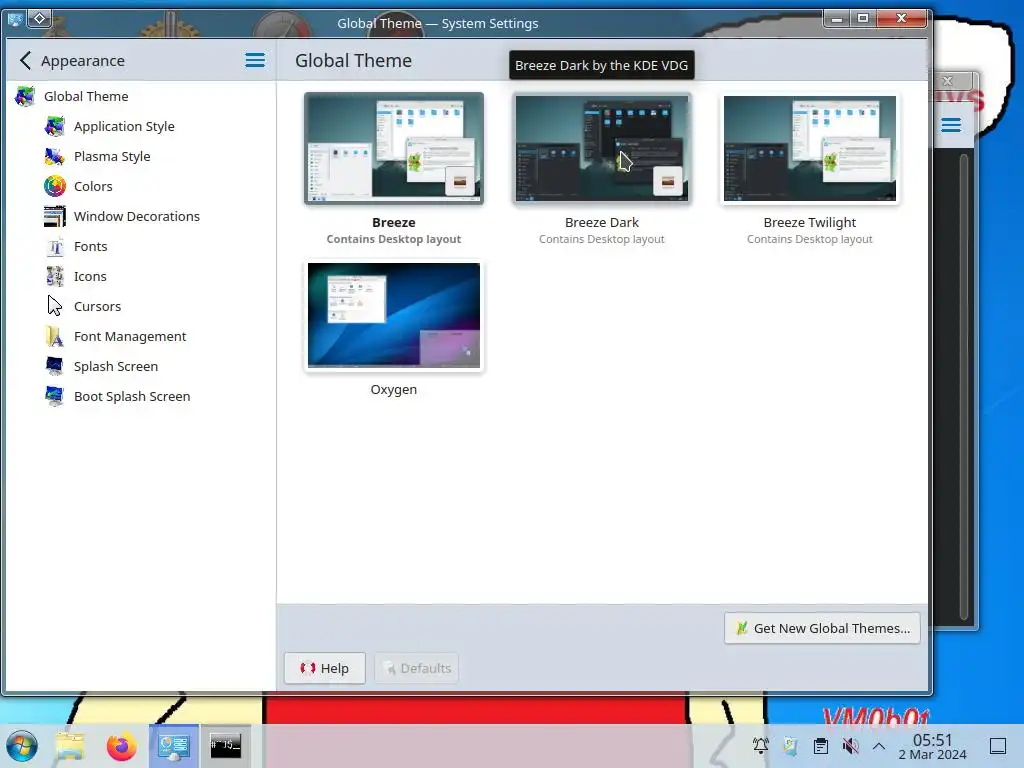Image resolution: width=1024 pixels, height=768 pixels.
Task: Open the Icons settings icon
Action: (x=55, y=277)
